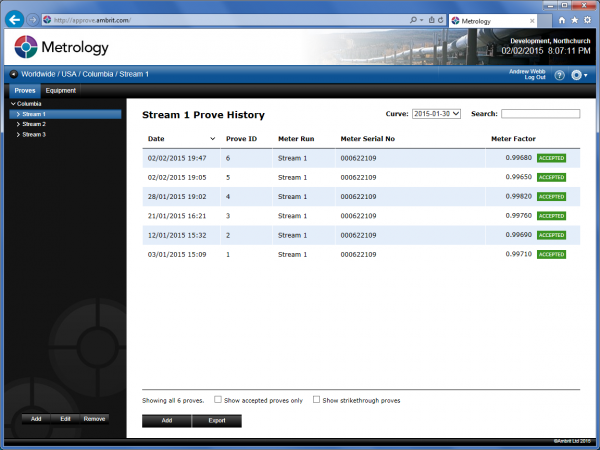Click the sidebar Remove button
Image resolution: width=600 pixels, height=450 pixels.
pos(94,419)
